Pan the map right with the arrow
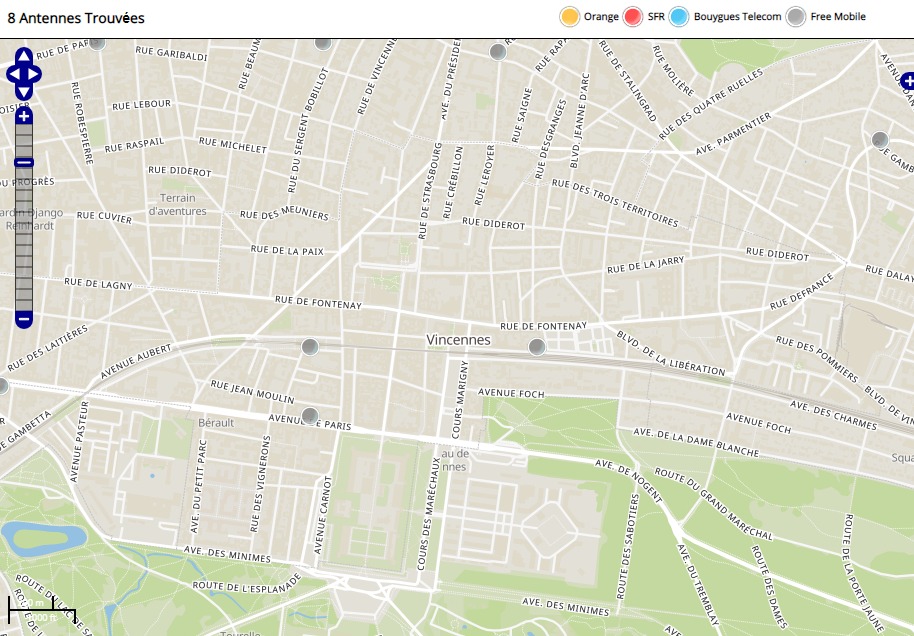This screenshot has height=636, width=914. tap(36, 74)
